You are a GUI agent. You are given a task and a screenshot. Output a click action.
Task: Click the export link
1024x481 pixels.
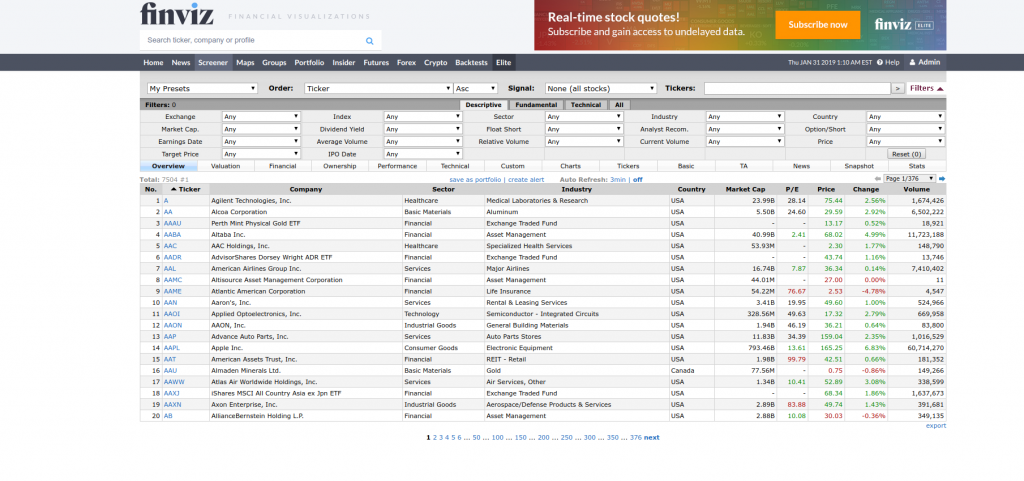[x=936, y=426]
